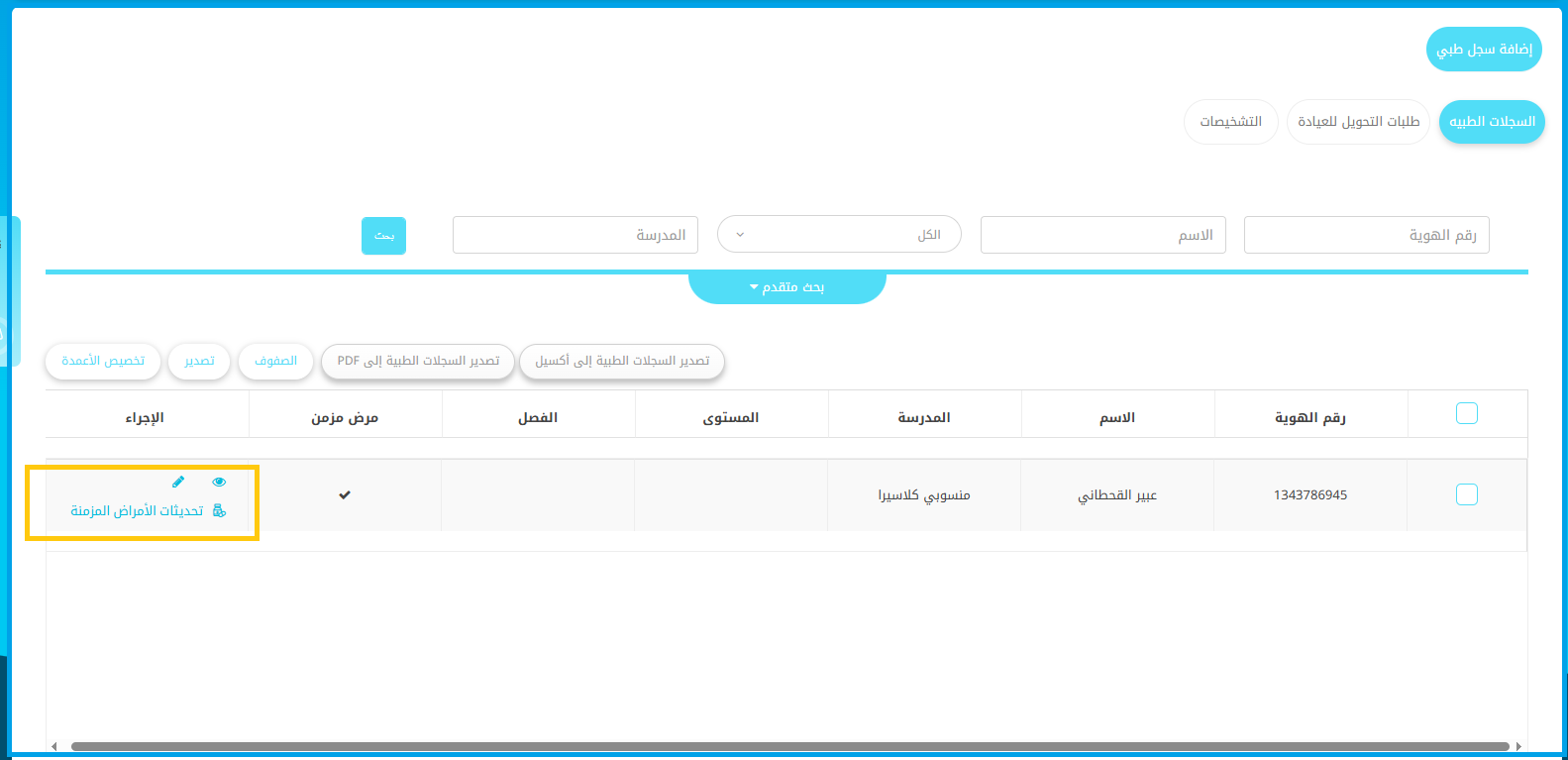The width and height of the screenshot is (1568, 760).
Task: Click the pencil edit icon in the row
Action: click(x=178, y=482)
